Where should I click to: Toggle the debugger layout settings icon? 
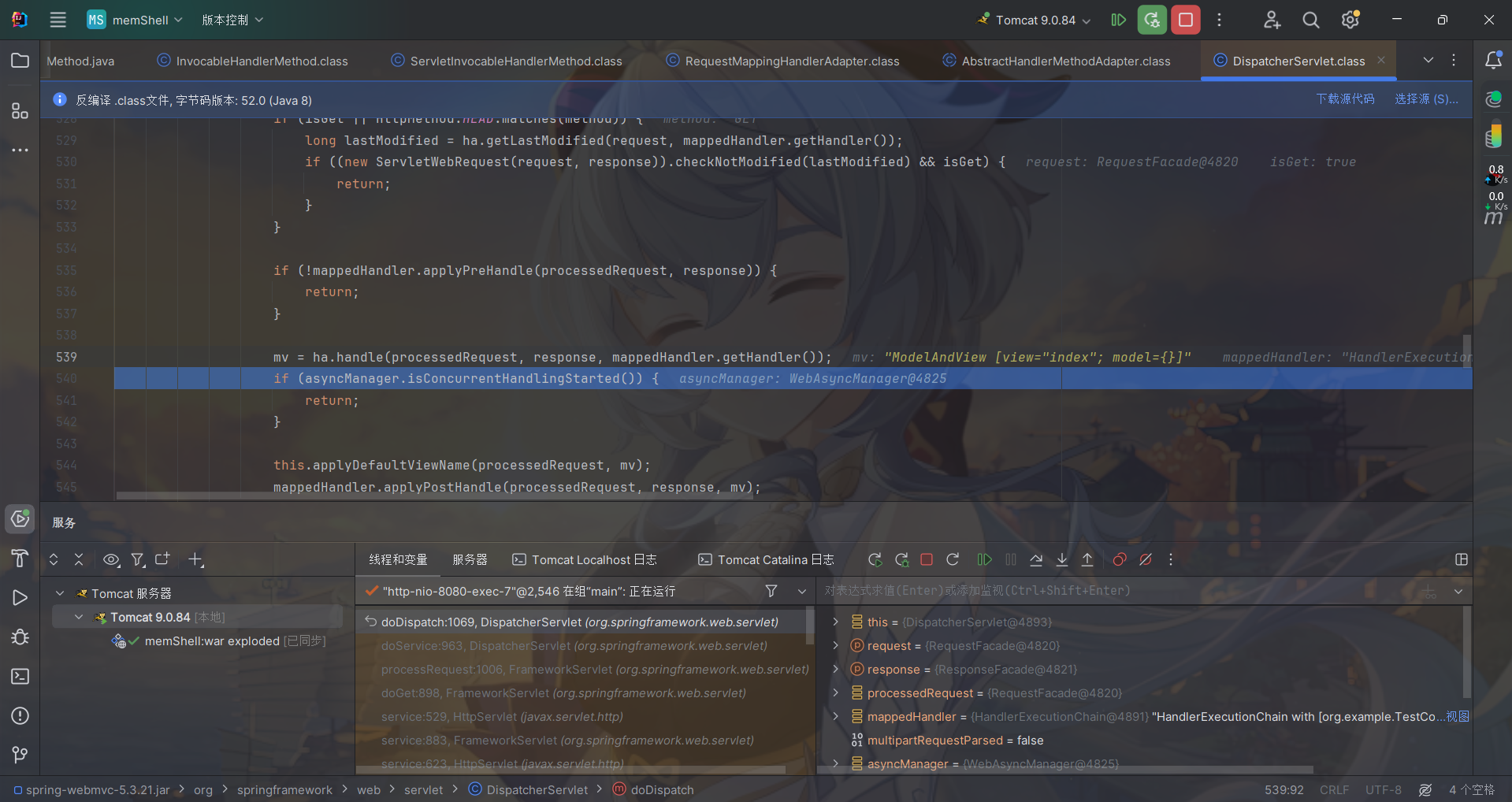(1462, 559)
